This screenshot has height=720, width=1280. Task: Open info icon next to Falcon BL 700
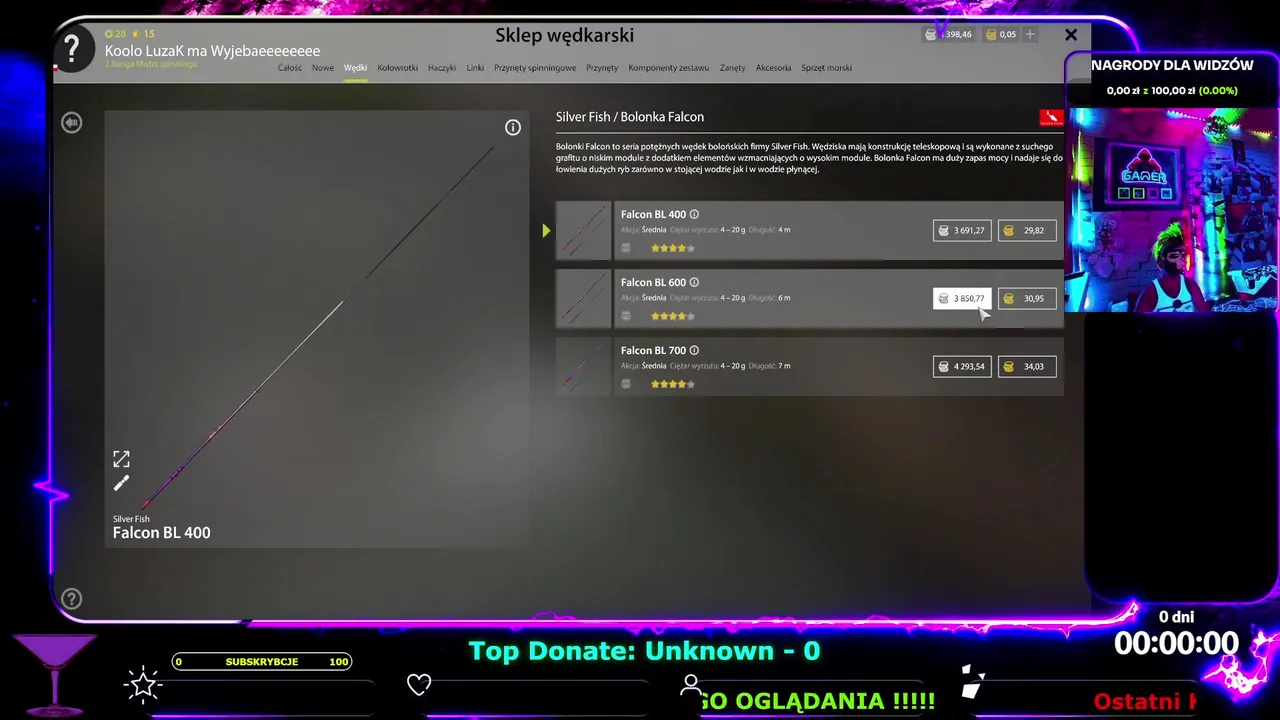694,350
